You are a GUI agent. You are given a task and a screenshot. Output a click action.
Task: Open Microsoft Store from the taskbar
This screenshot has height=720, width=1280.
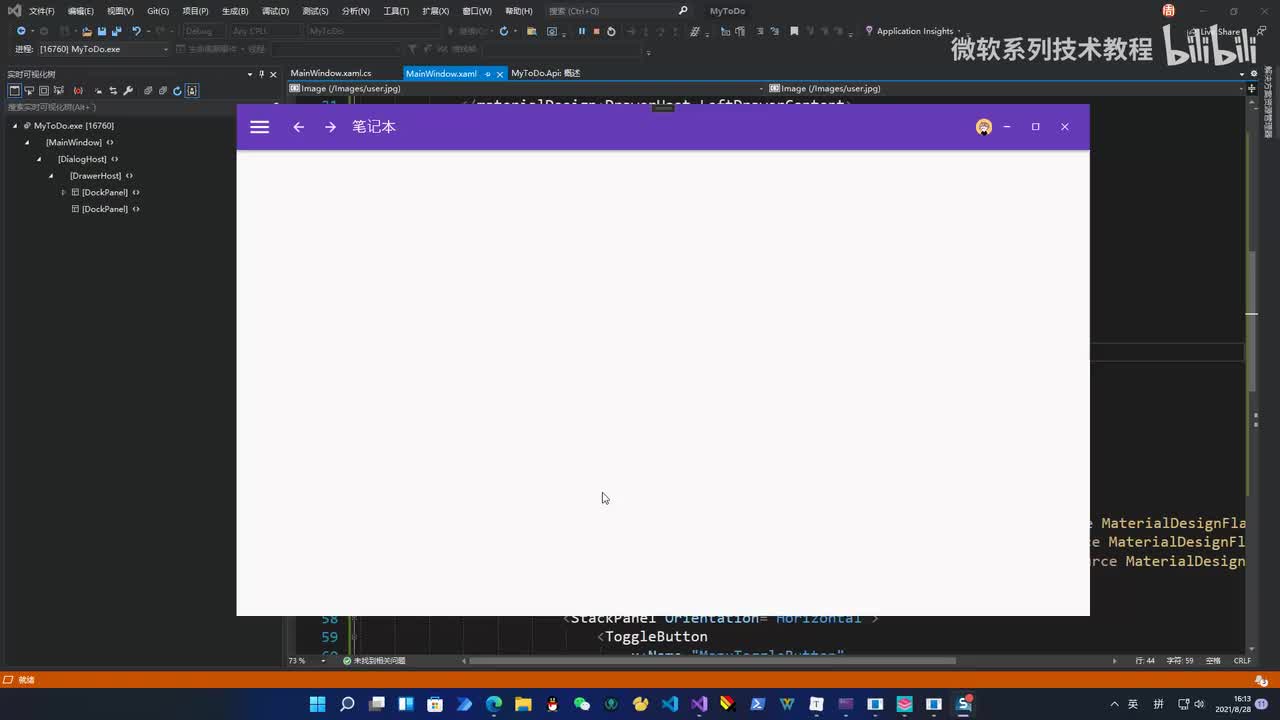435,704
